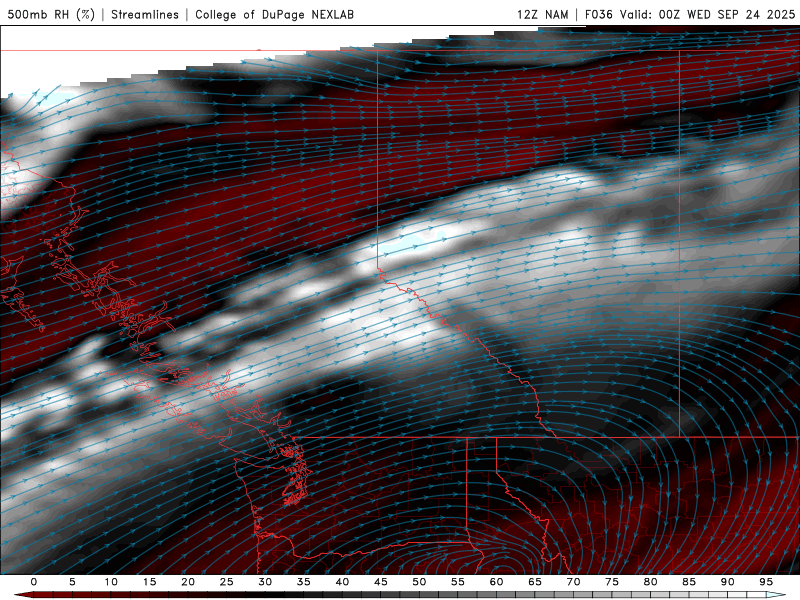This screenshot has height=600, width=800.
Task: Click the 85 label on the color bar
Action: (x=689, y=582)
